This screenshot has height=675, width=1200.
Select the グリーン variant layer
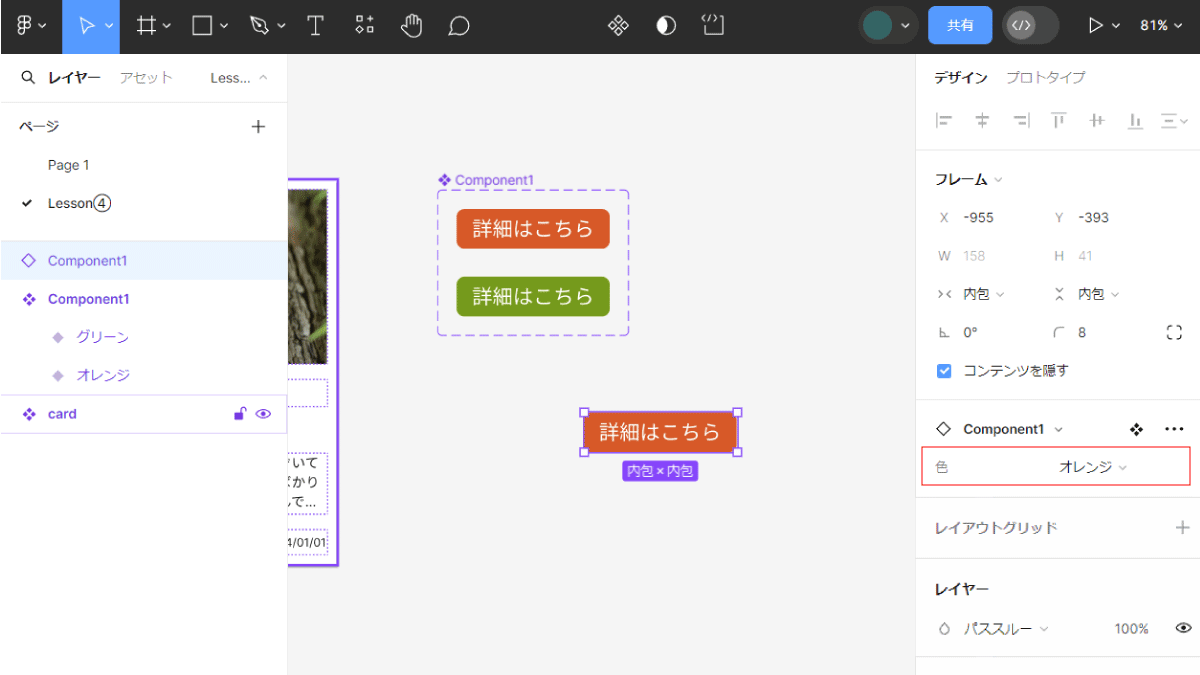pos(102,337)
